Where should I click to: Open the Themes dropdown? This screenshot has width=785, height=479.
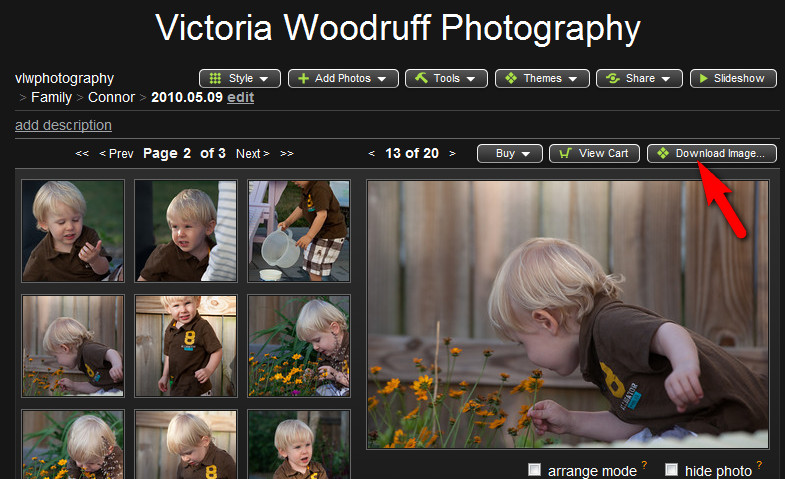click(x=542, y=79)
